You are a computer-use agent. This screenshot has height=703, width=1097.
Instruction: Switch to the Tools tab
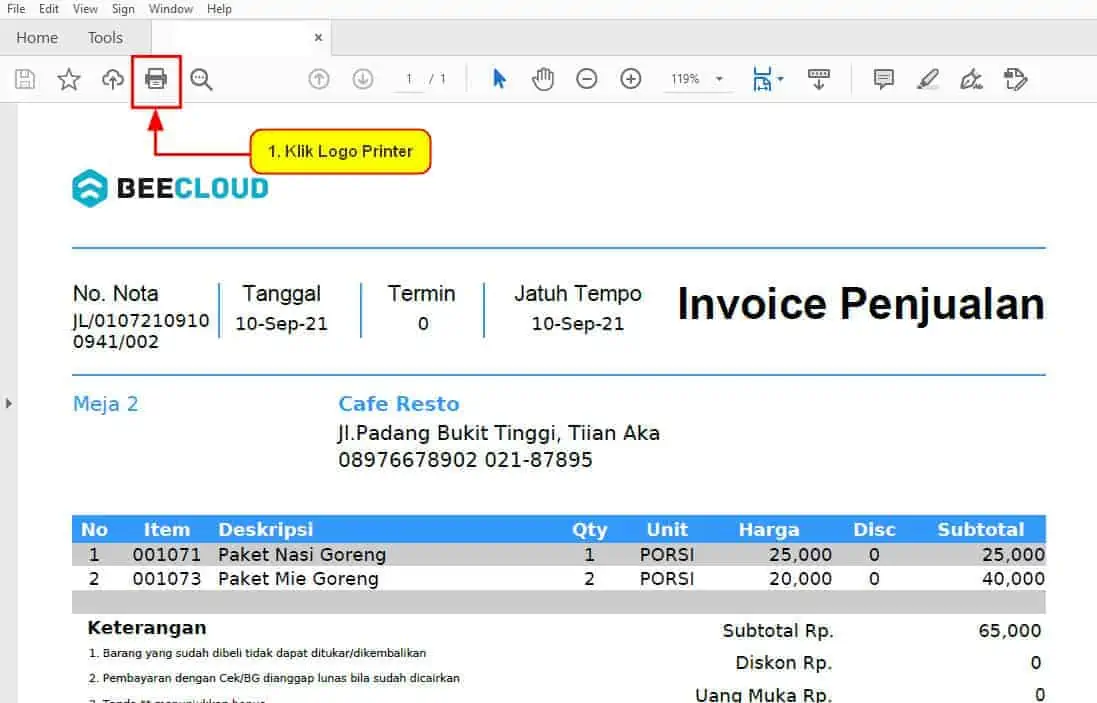click(x=105, y=38)
